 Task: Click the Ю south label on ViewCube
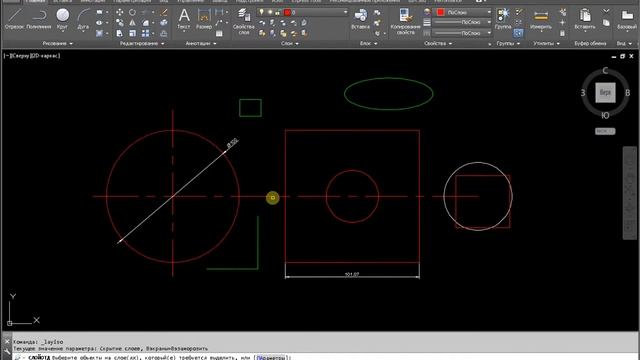[x=605, y=116]
